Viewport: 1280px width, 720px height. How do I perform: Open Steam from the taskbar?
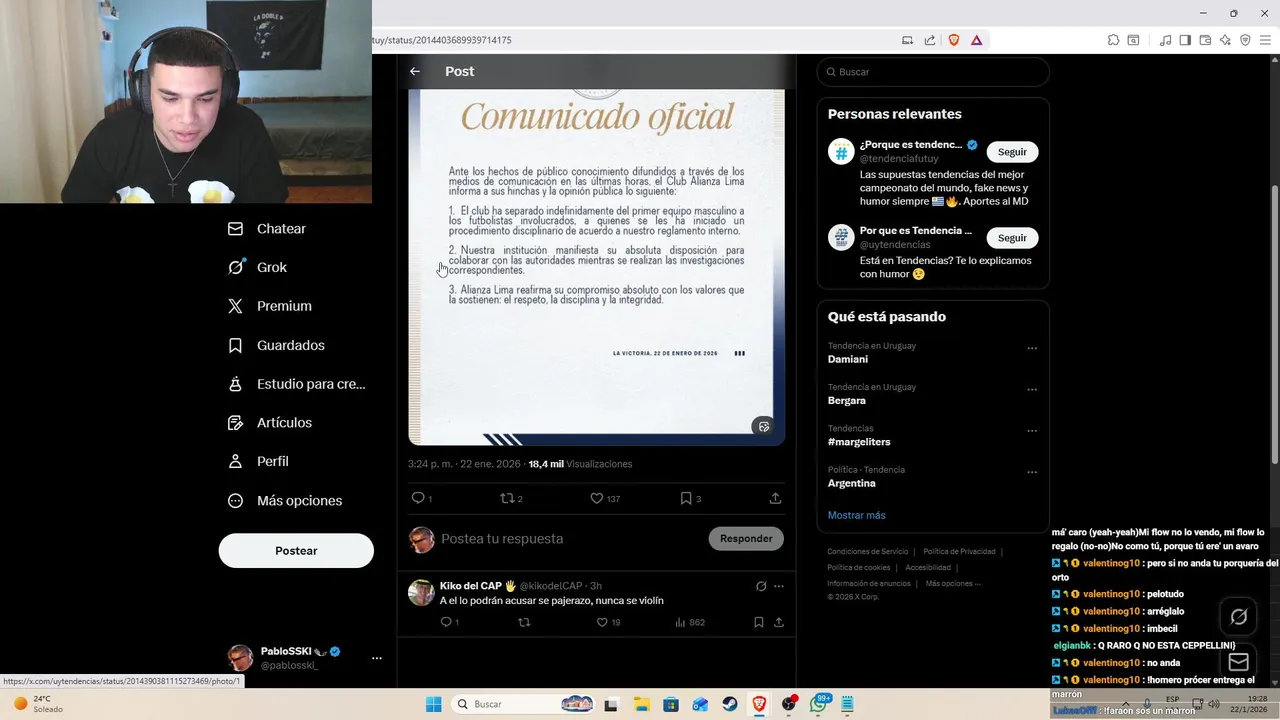click(729, 704)
